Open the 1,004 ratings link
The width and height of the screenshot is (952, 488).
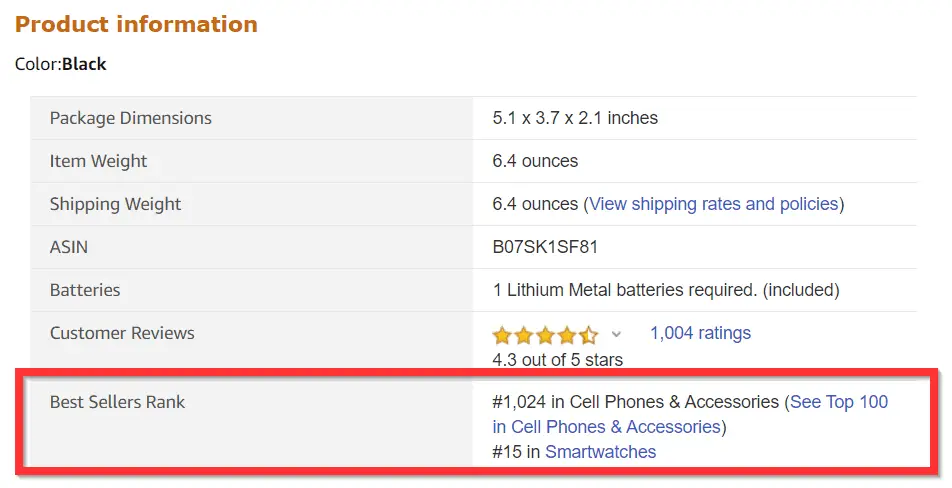tap(700, 333)
